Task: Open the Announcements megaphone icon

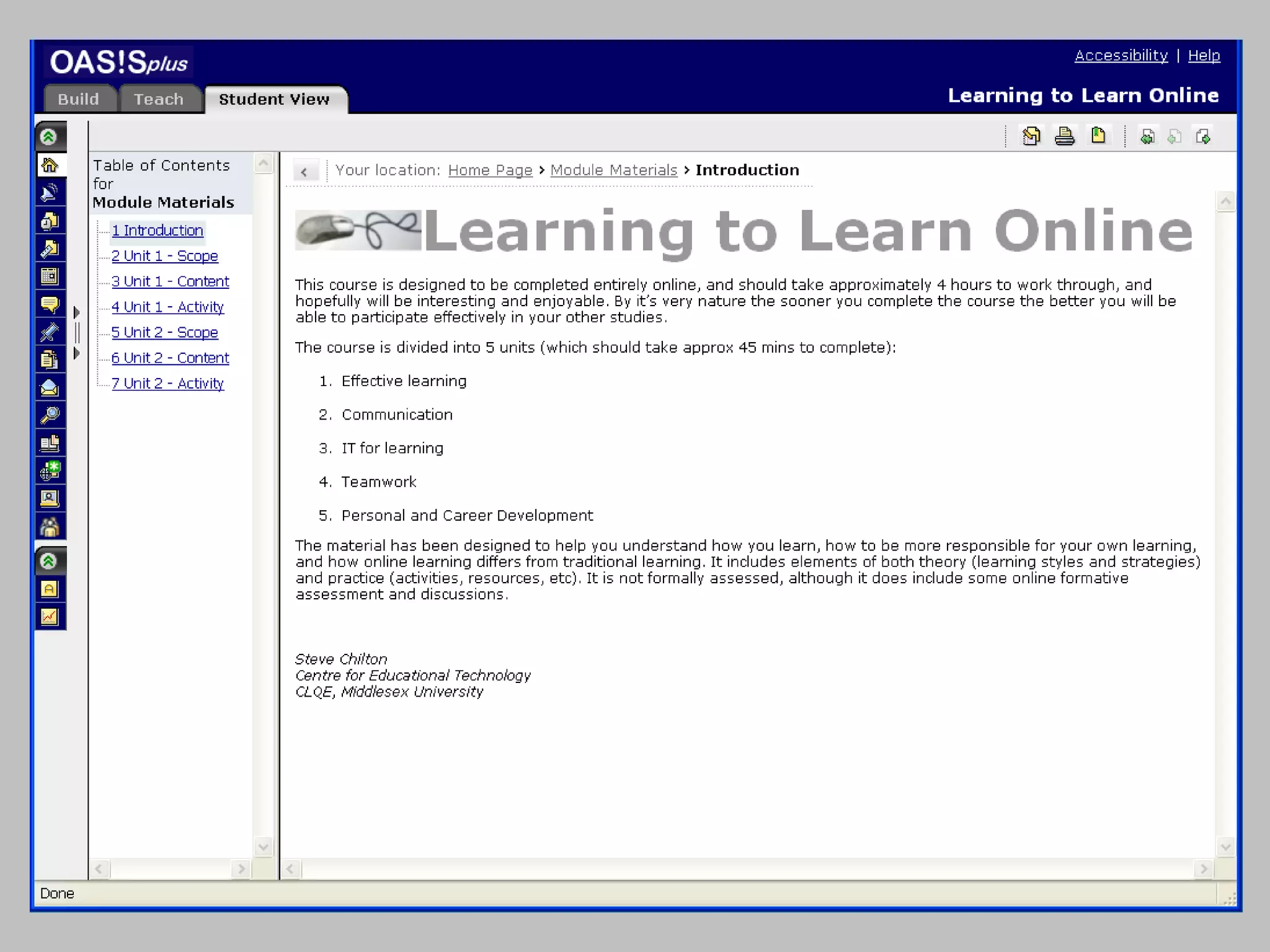Action: [50, 193]
